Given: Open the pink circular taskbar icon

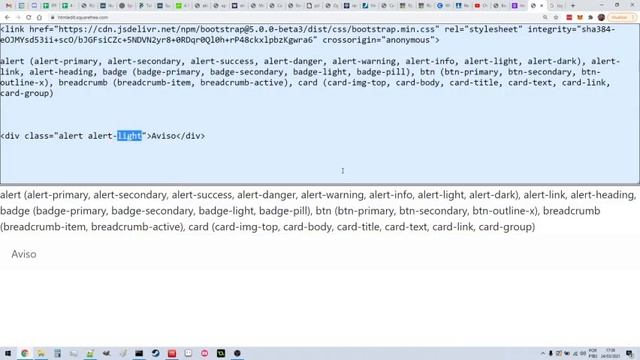Looking at the screenshot, I should [x=204, y=353].
